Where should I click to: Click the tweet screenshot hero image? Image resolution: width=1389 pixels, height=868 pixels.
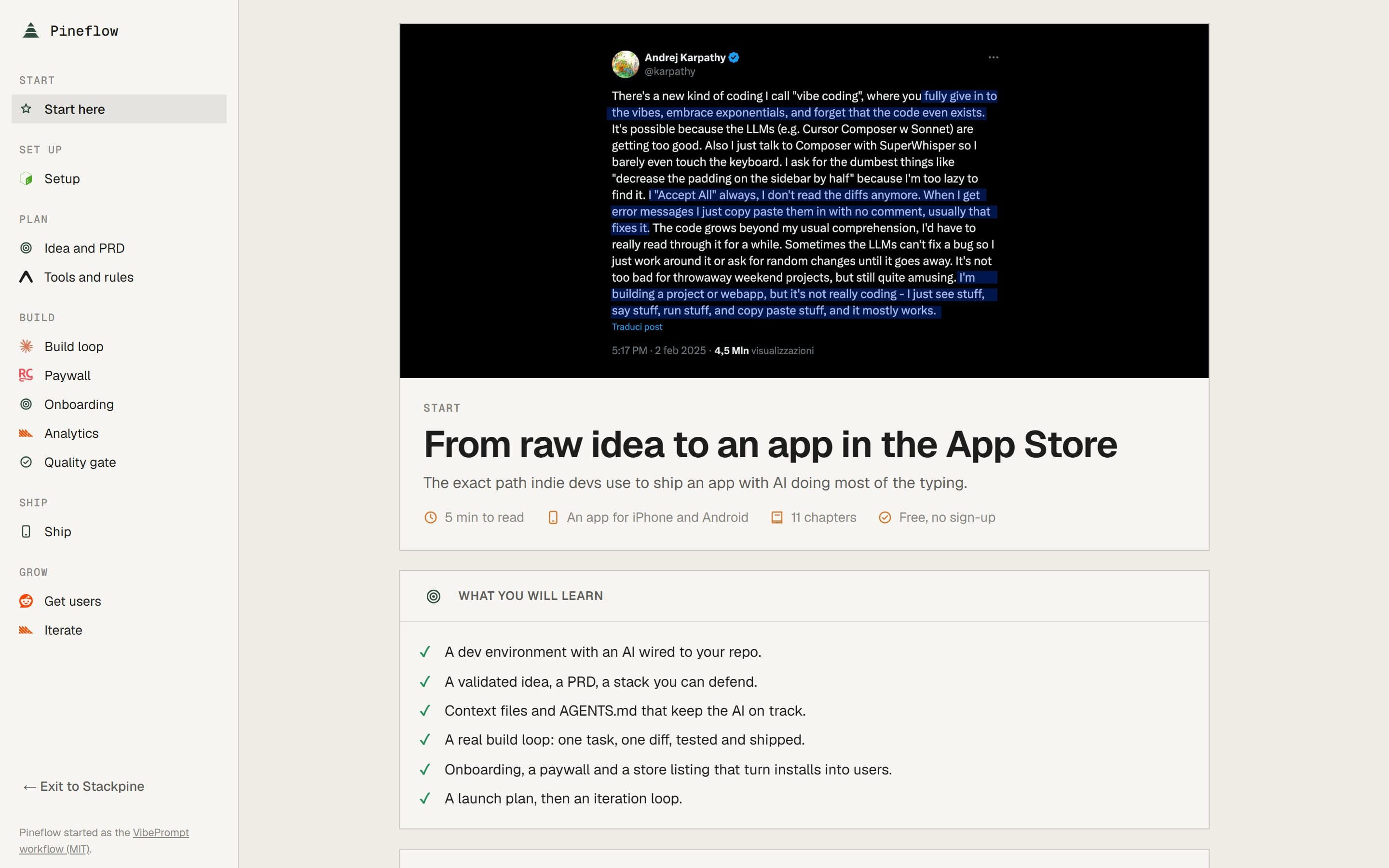804,201
